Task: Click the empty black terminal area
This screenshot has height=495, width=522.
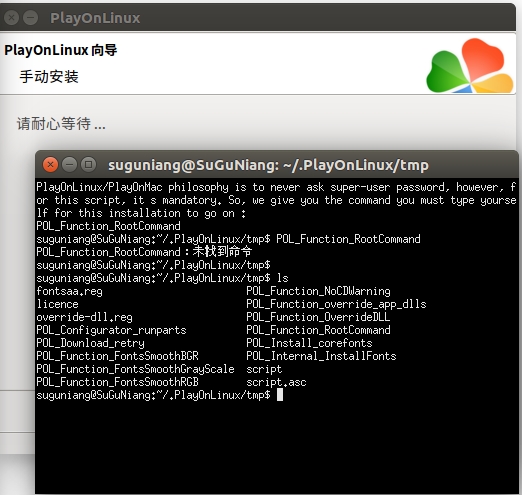Action: click(x=277, y=447)
